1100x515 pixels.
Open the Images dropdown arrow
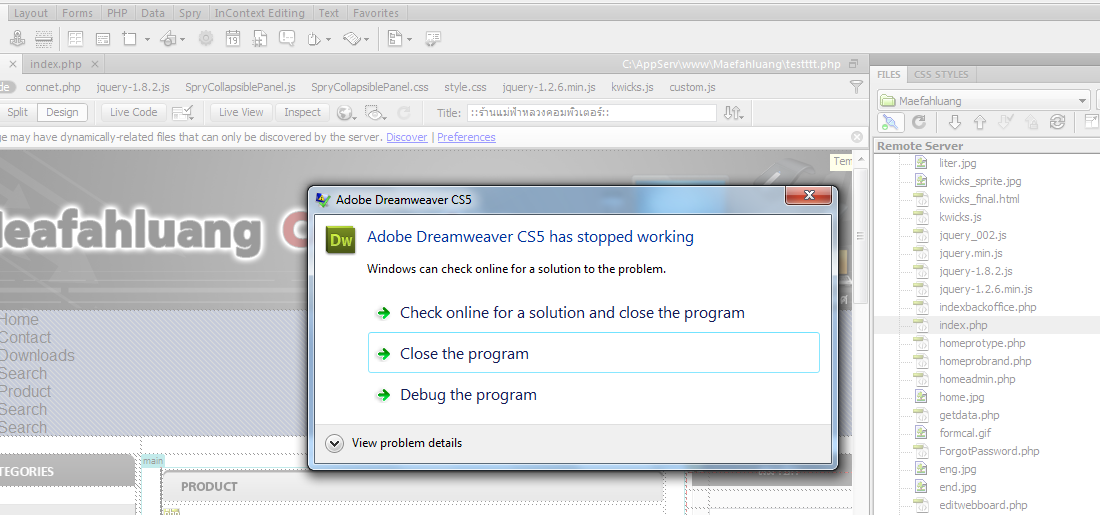click(x=147, y=39)
